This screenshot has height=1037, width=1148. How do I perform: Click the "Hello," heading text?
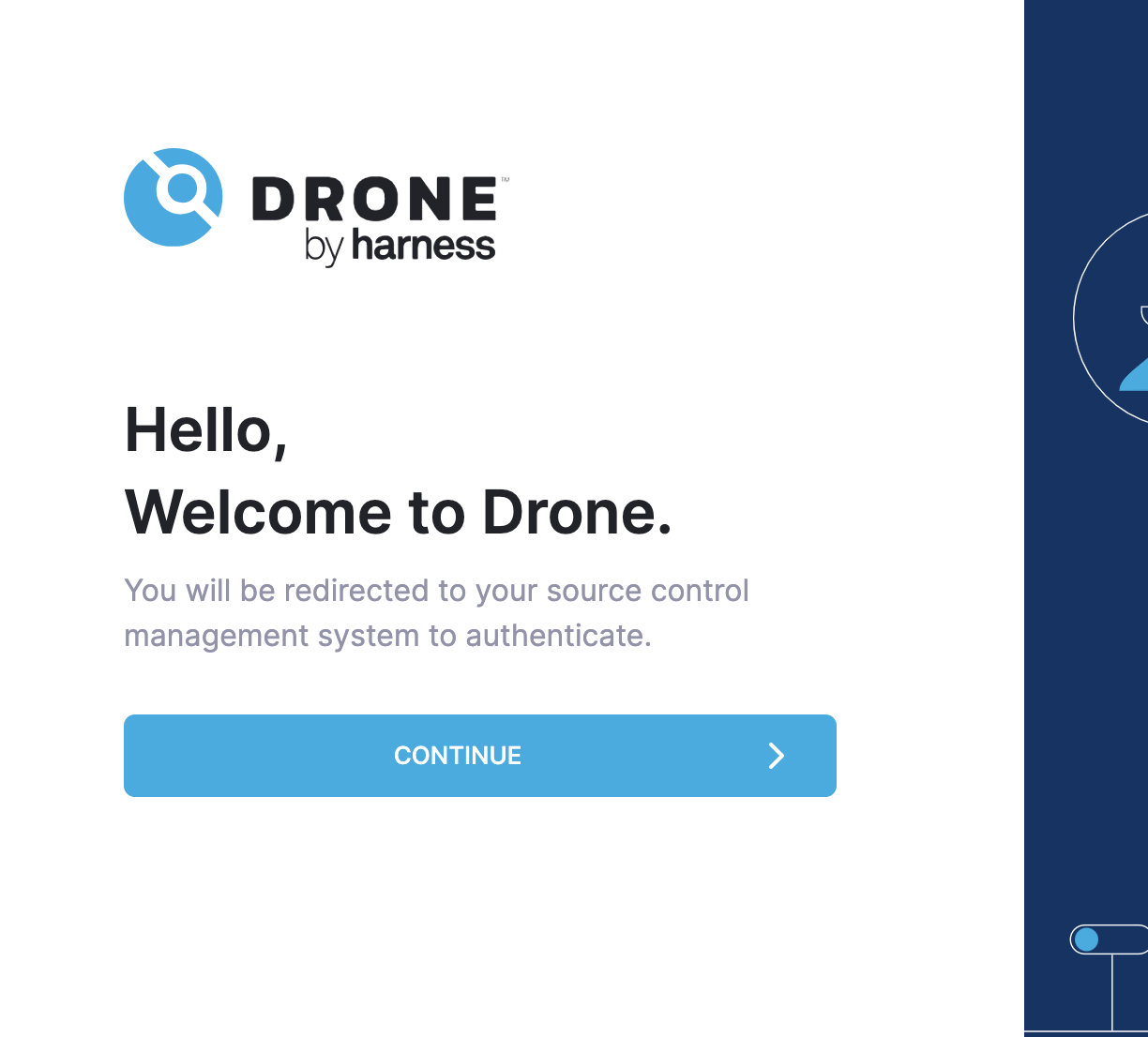click(206, 430)
